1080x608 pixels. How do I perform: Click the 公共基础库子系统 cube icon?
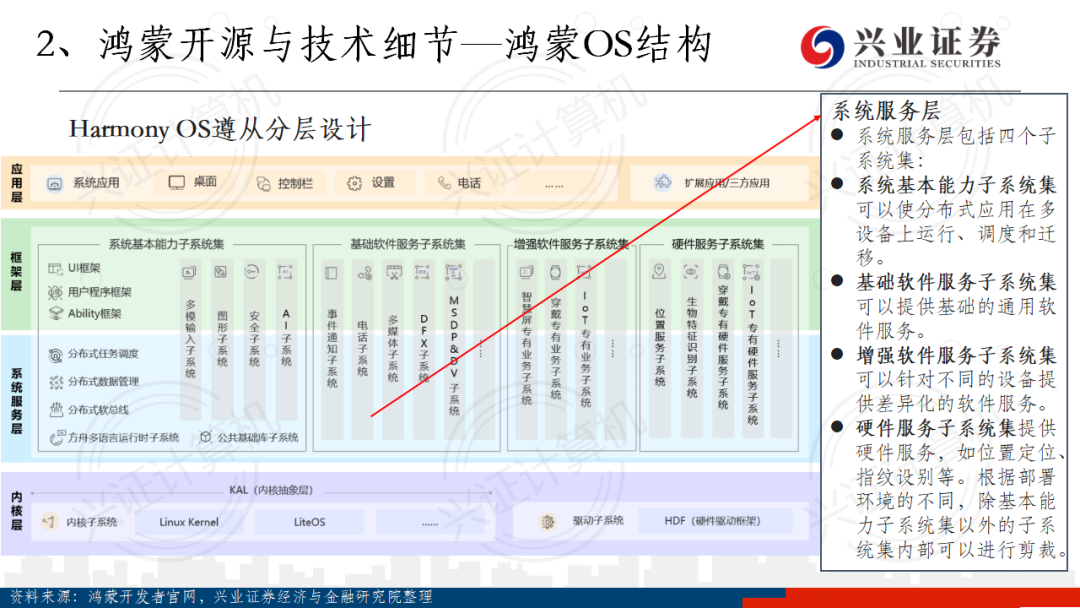pos(205,437)
